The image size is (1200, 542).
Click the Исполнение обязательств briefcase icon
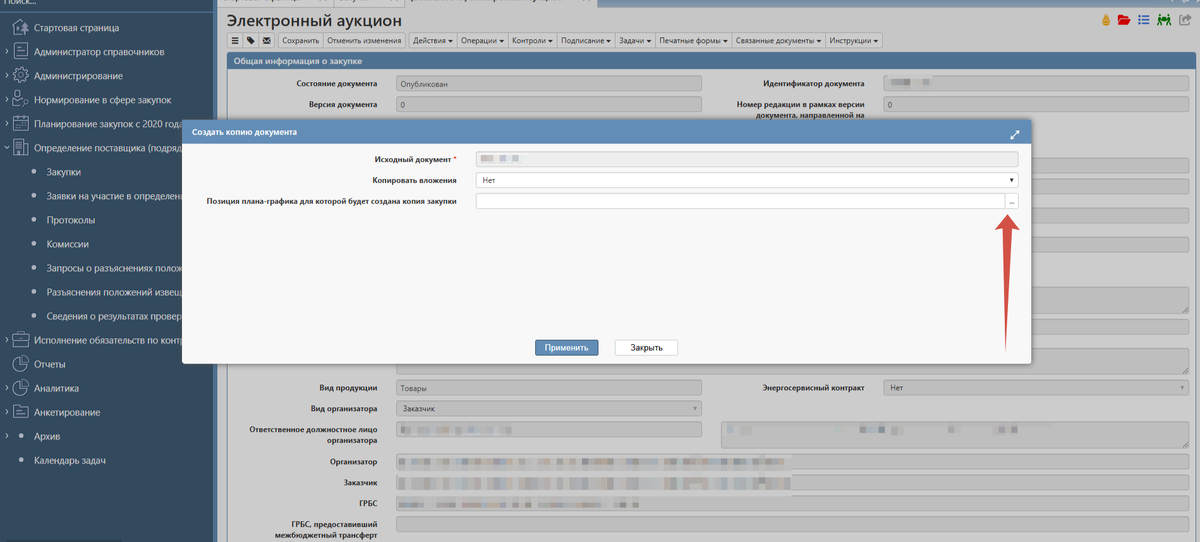pyautogui.click(x=20, y=340)
